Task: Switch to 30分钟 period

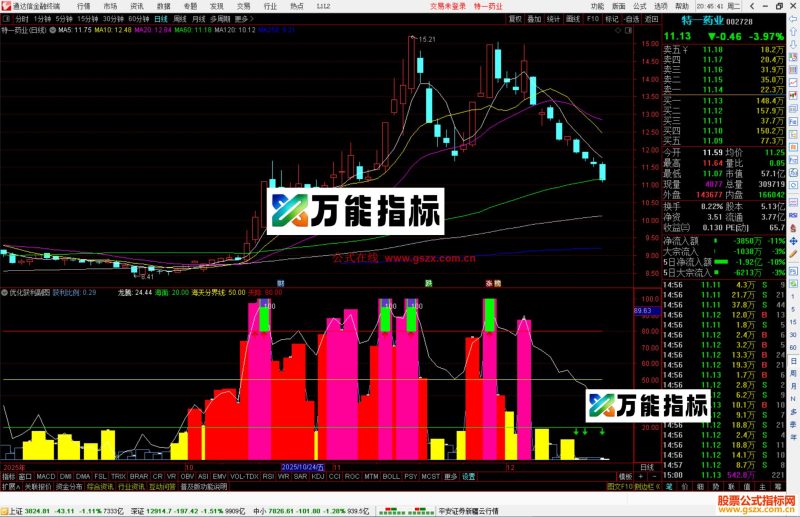Action: click(113, 19)
